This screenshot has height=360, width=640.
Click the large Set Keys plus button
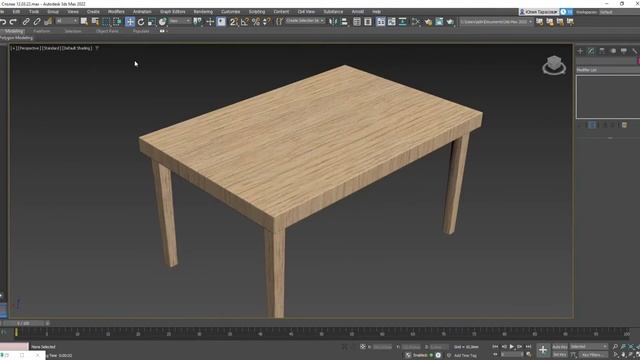coord(543,350)
